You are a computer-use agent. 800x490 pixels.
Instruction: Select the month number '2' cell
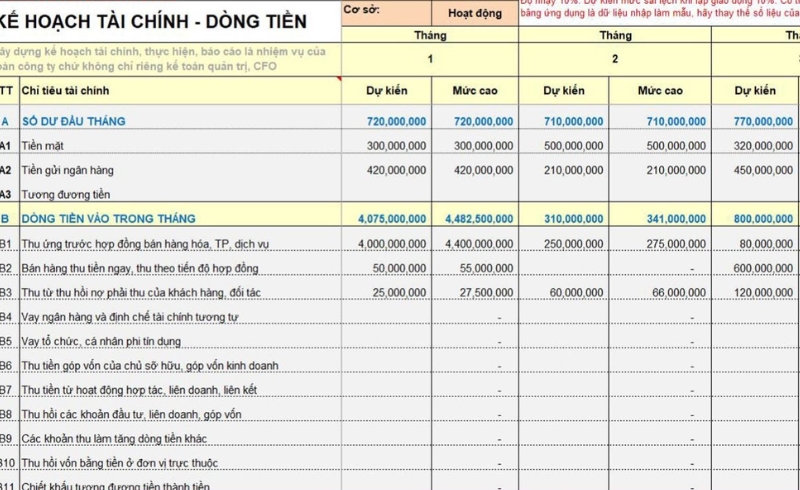coord(615,59)
